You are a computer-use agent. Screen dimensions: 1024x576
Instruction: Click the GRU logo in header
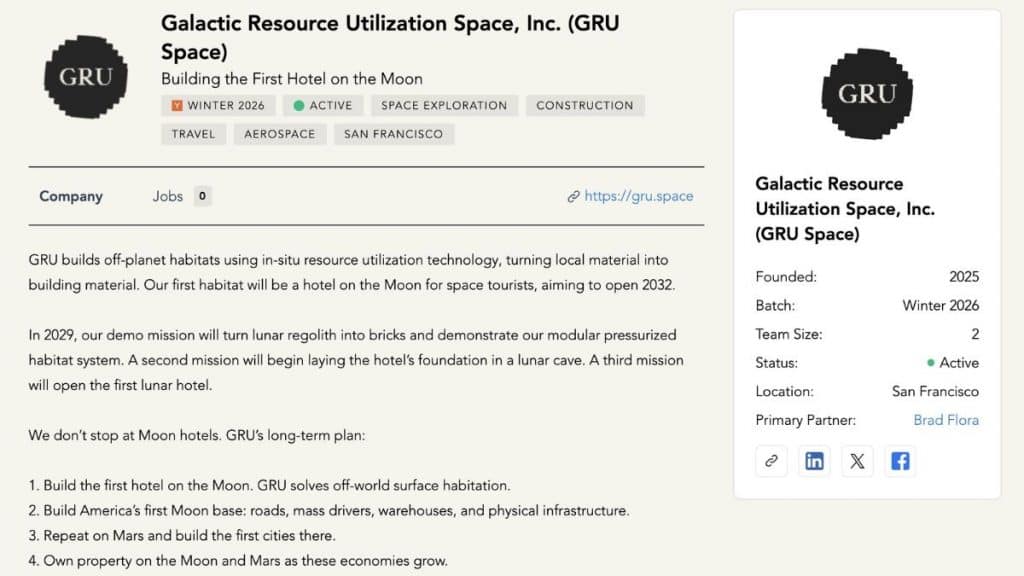click(86, 77)
